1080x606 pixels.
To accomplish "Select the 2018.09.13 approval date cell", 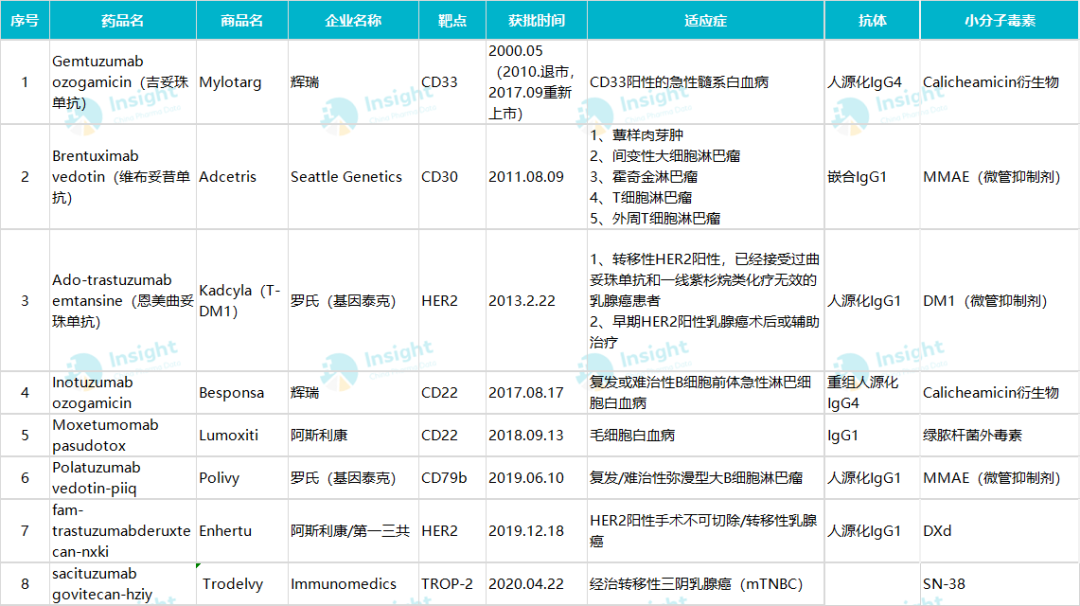I will pyautogui.click(x=537, y=435).
